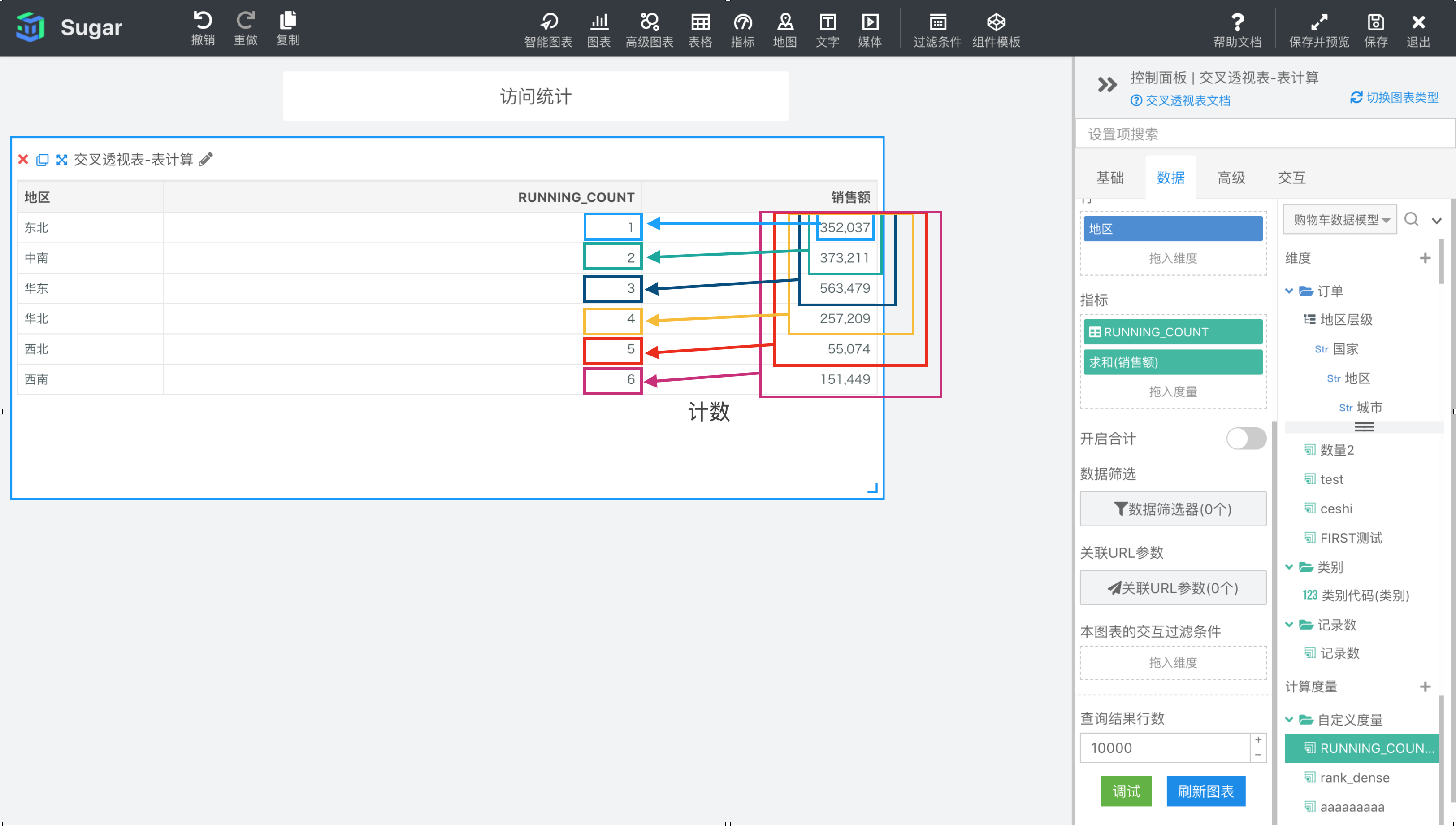
Task: Expand the data model chevron options
Action: click(1436, 221)
